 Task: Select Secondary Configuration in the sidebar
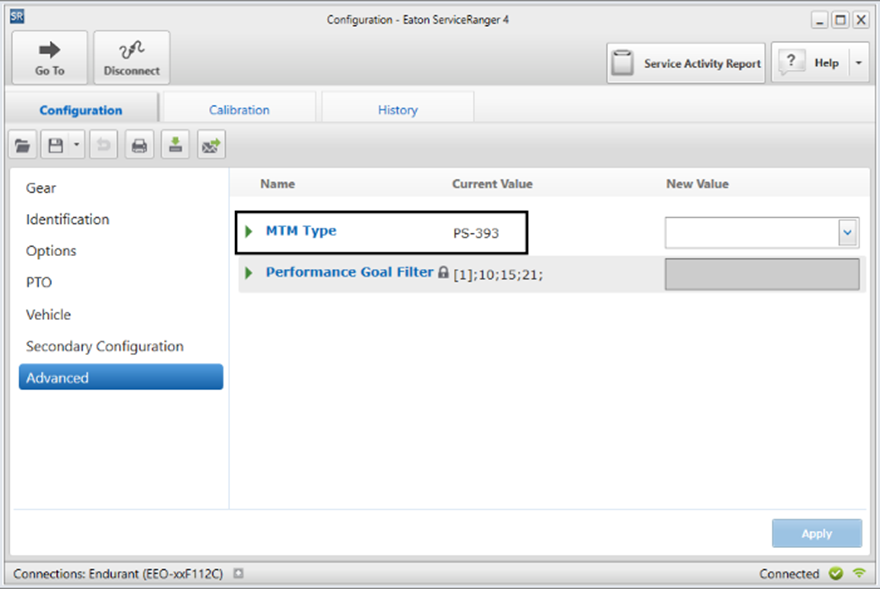click(105, 346)
